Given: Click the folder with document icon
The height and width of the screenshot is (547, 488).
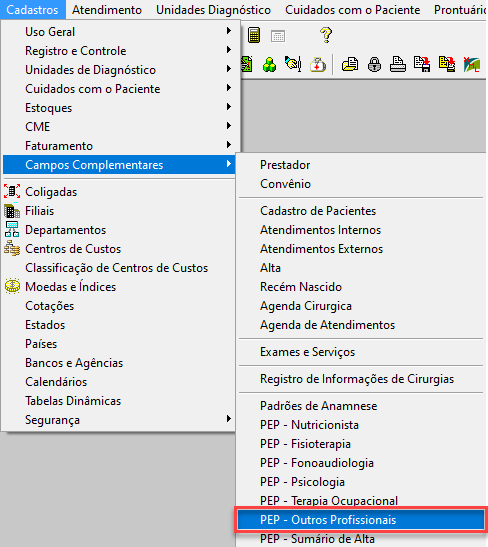Looking at the screenshot, I should pos(350,65).
